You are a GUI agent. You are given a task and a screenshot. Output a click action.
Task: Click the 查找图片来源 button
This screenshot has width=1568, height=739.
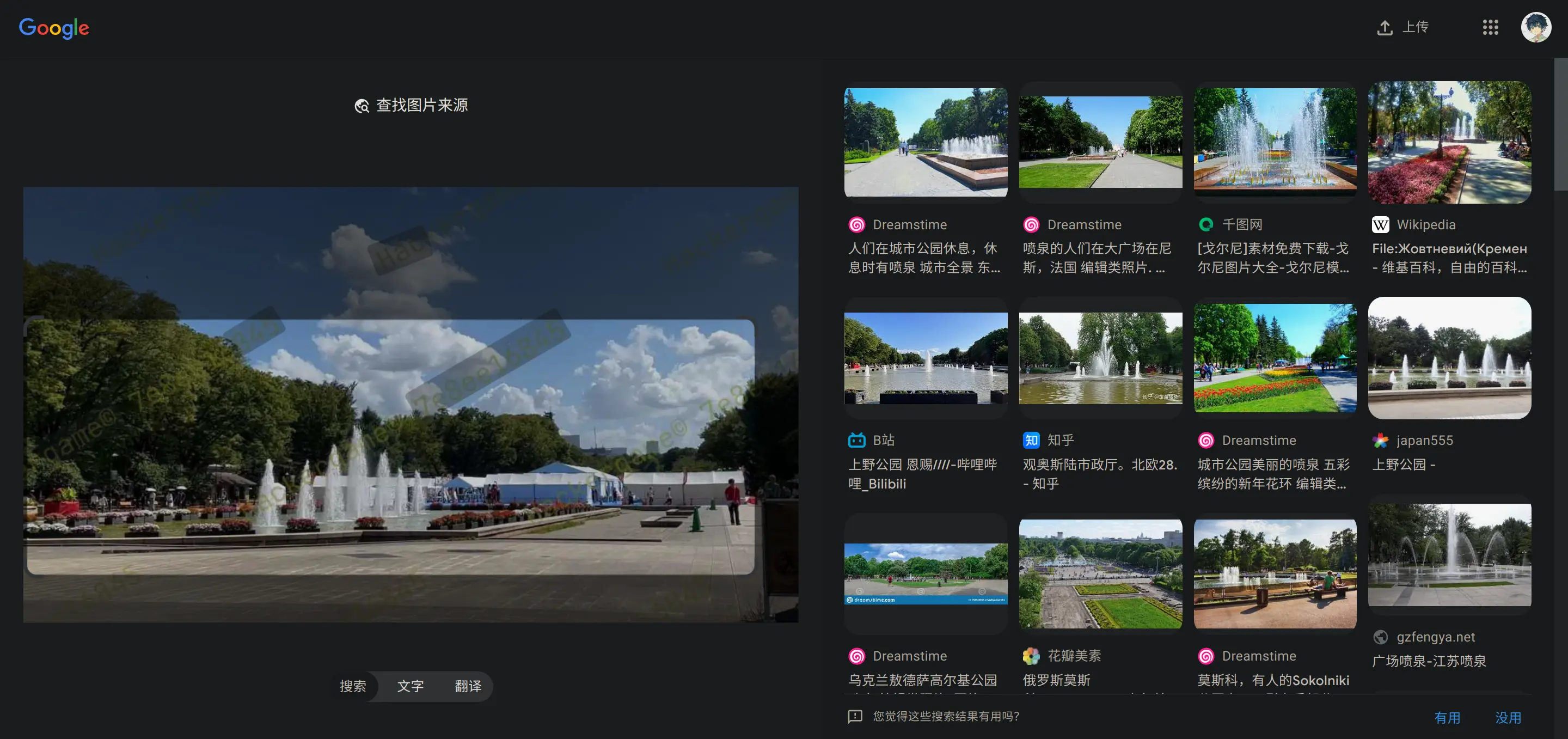point(421,105)
